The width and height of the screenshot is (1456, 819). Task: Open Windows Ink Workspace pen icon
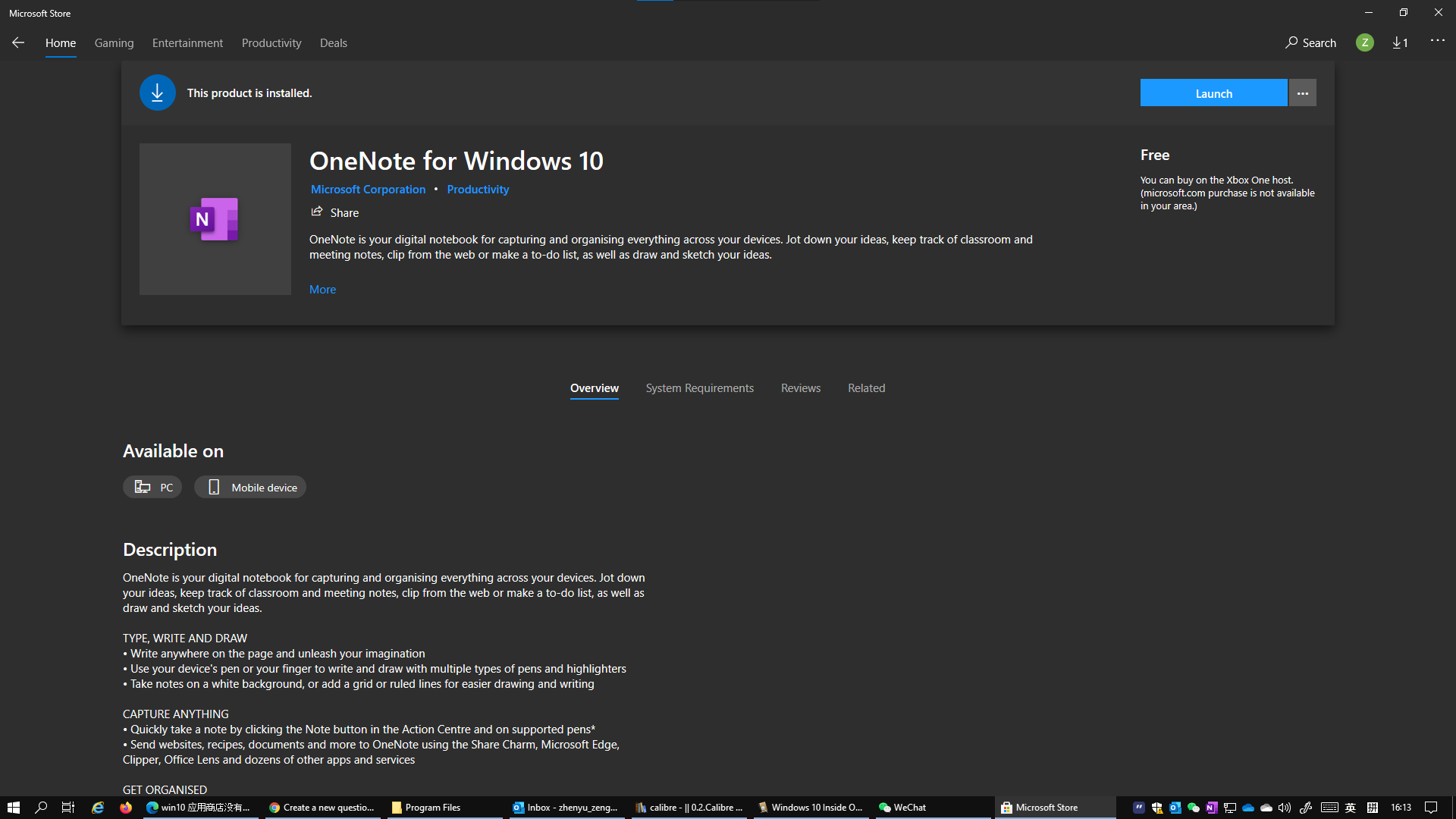pyautogui.click(x=1306, y=808)
